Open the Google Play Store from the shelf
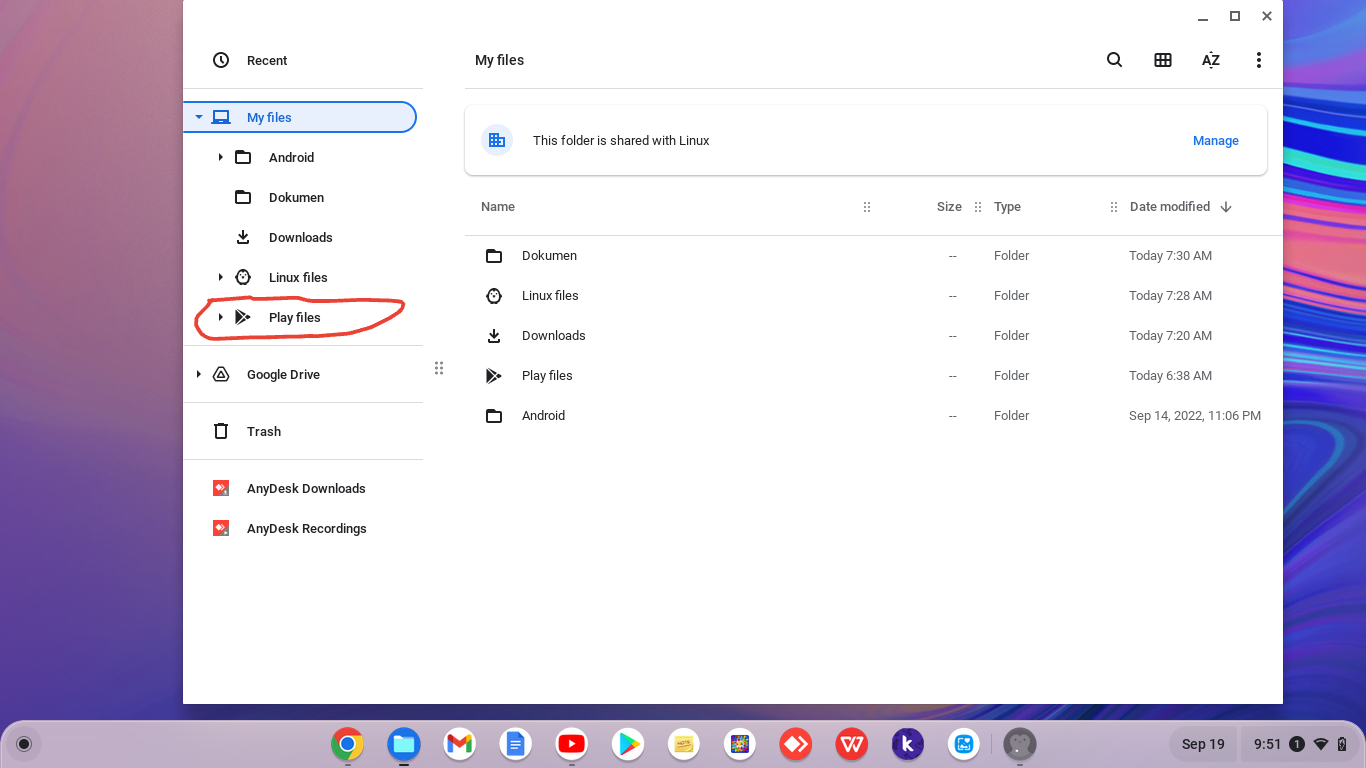Image resolution: width=1366 pixels, height=768 pixels. [x=627, y=744]
